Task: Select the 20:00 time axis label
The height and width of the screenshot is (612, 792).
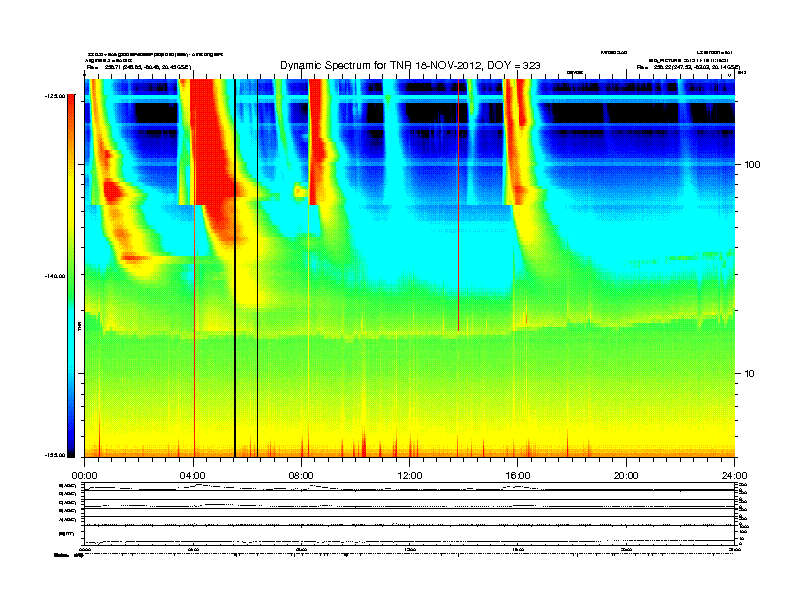Action: click(626, 476)
